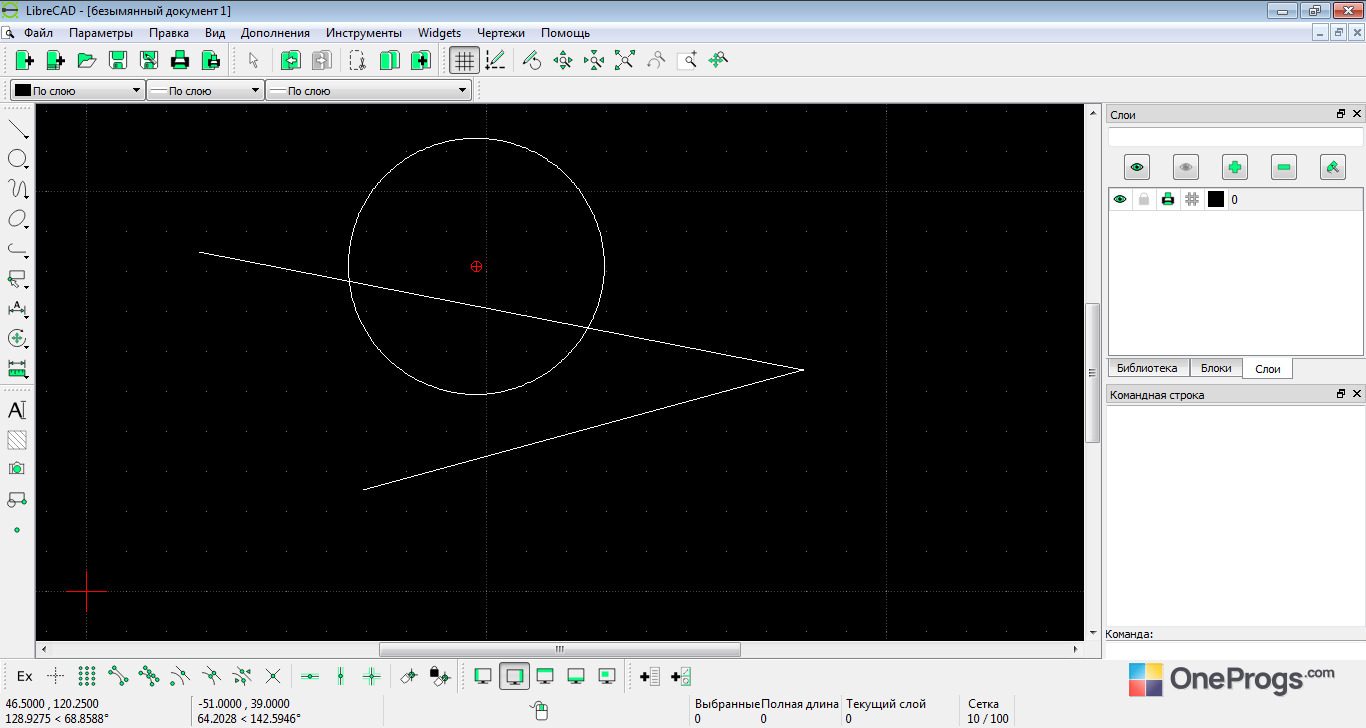This screenshot has height=728, width=1366.
Task: Click auto zoom to fit
Action: pos(625,60)
